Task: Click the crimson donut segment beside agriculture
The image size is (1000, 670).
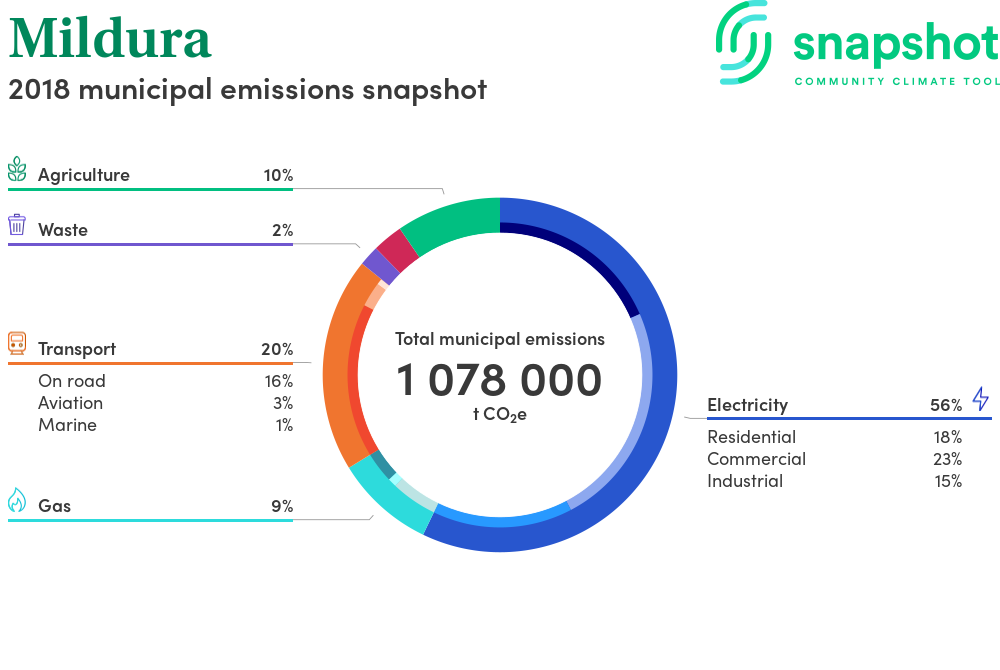Action: pos(397,250)
